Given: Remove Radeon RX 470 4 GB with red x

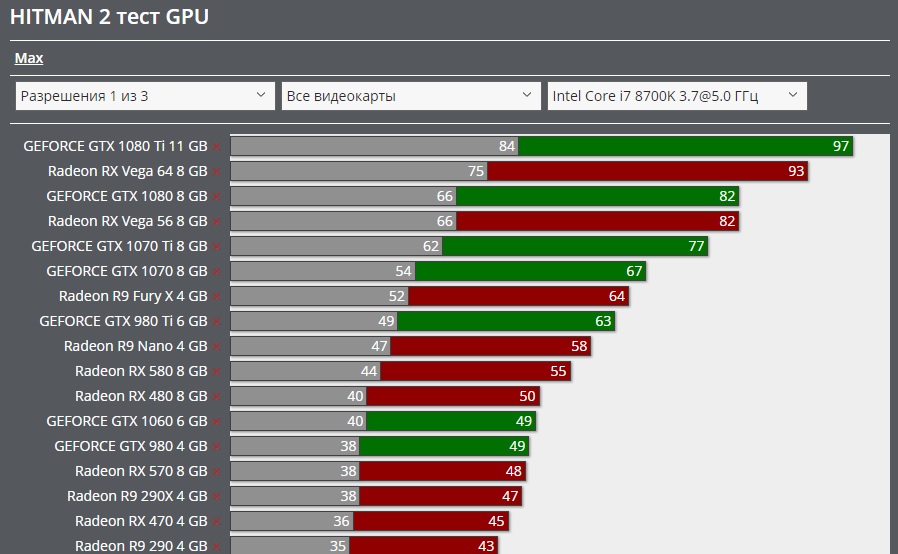Looking at the screenshot, I should click(x=216, y=522).
